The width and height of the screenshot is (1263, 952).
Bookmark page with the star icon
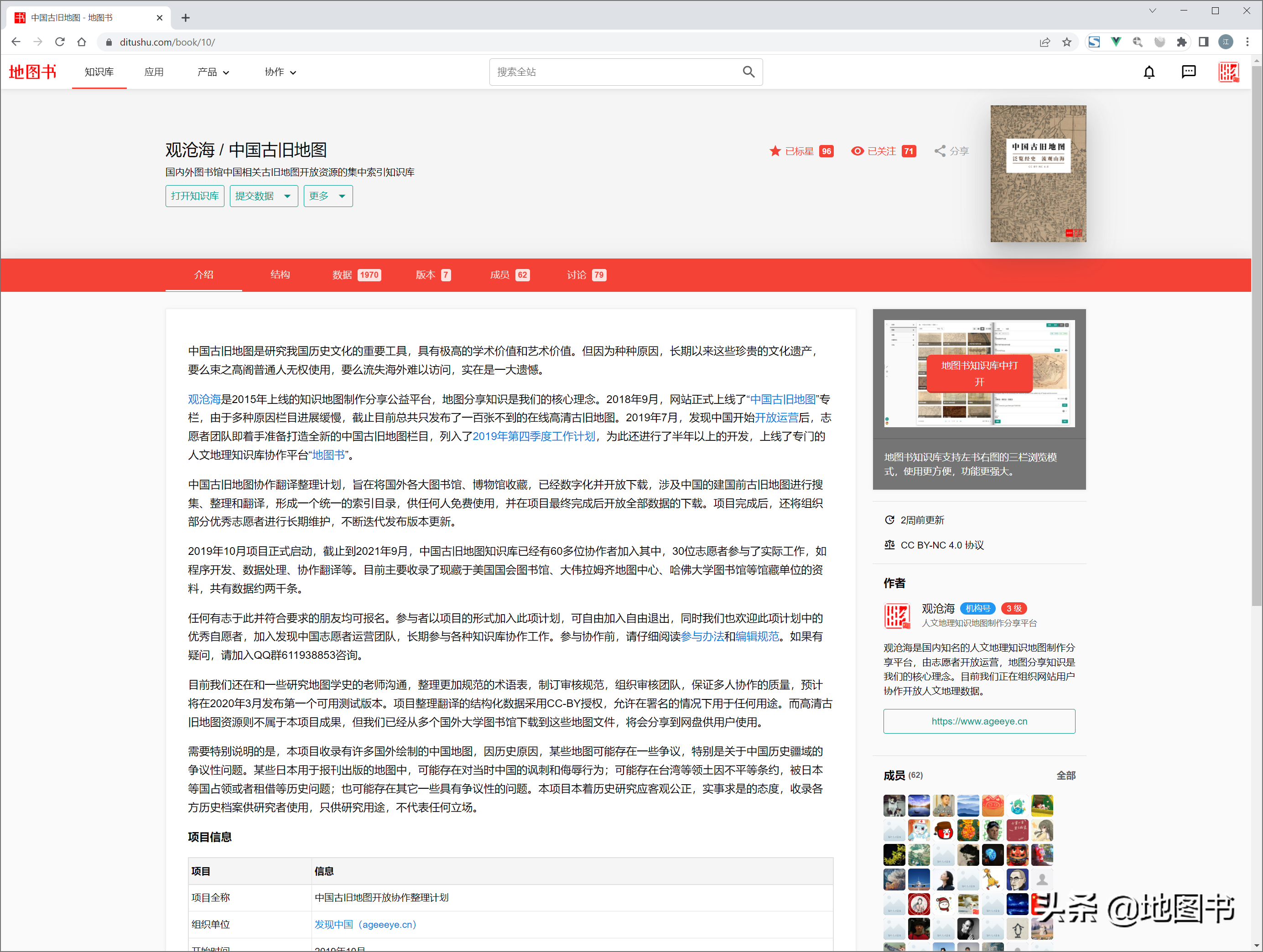click(1066, 42)
